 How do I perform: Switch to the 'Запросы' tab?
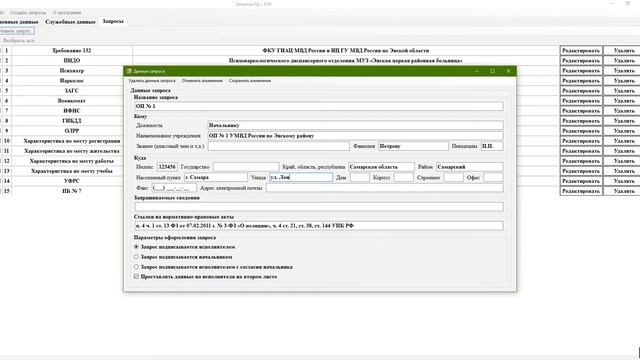click(x=113, y=21)
